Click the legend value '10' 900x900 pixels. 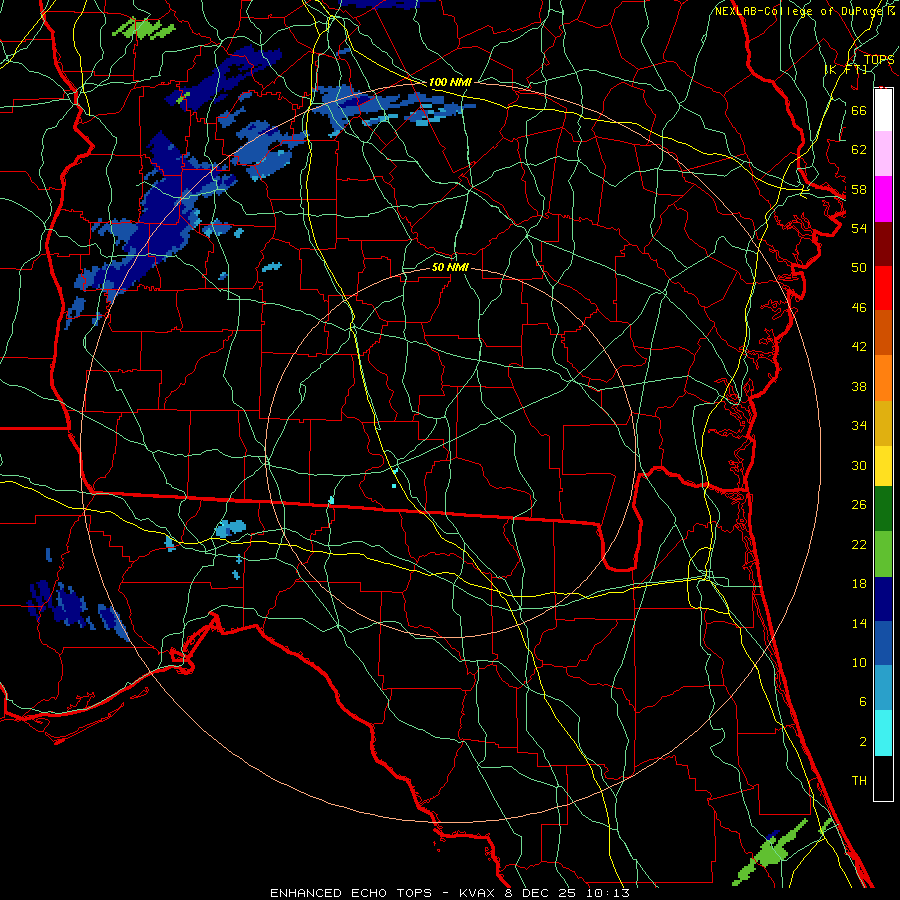pos(859,663)
